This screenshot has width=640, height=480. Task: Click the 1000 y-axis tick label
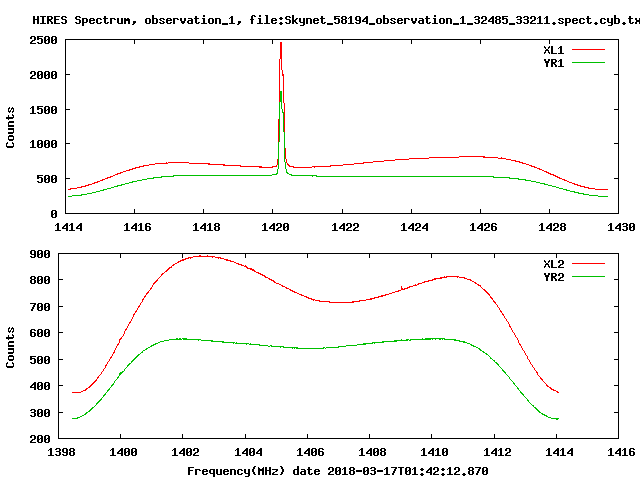[43, 144]
